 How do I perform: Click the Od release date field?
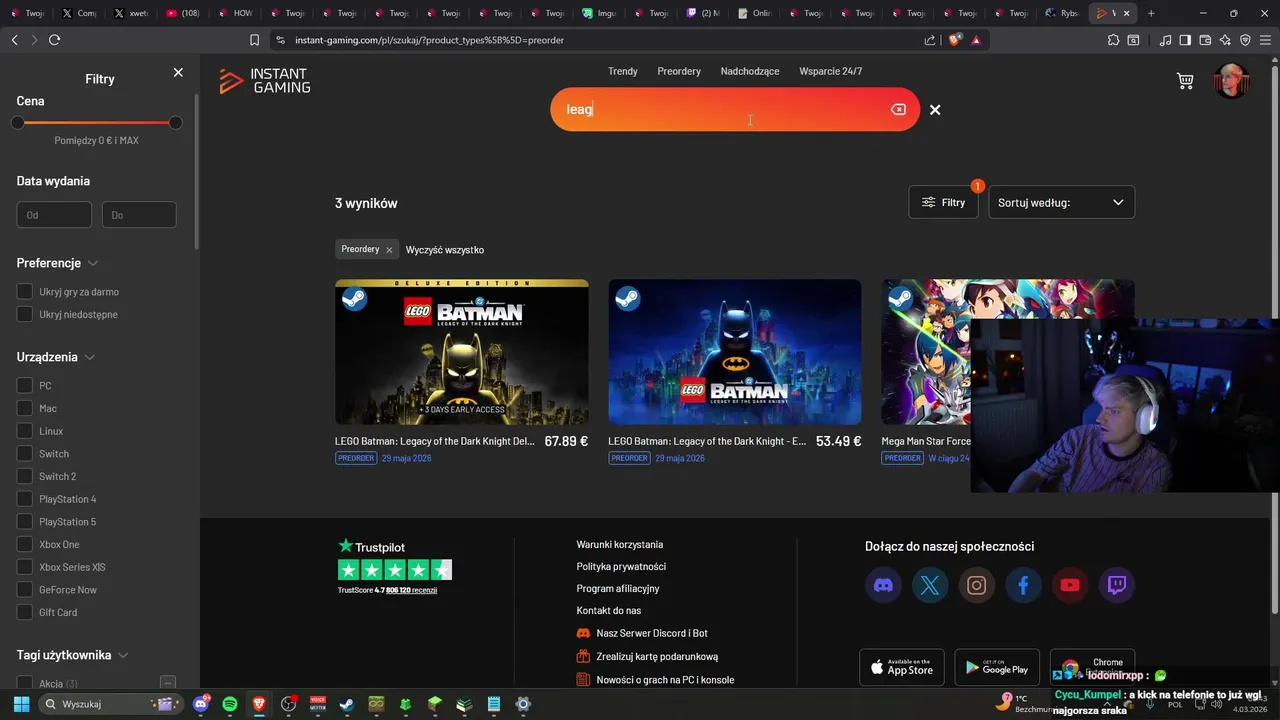(x=54, y=215)
